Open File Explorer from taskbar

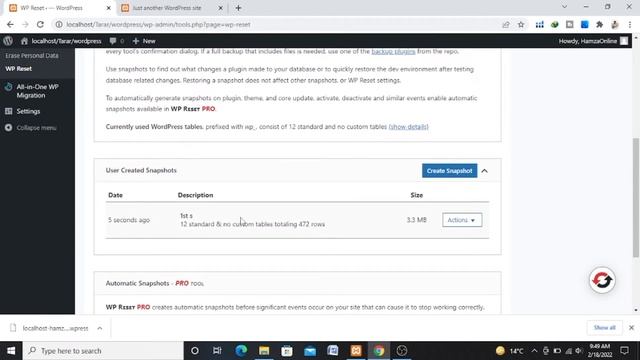coord(264,351)
